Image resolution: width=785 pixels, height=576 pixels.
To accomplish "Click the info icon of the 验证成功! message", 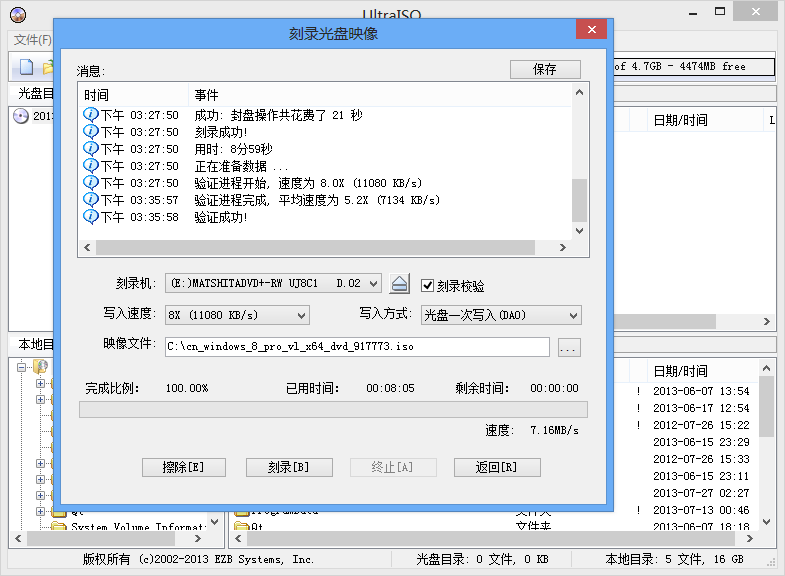I will [90, 217].
